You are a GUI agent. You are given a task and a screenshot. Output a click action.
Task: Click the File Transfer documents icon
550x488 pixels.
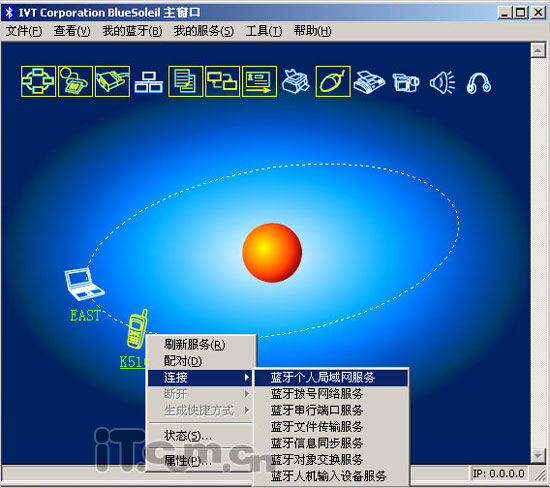(186, 81)
